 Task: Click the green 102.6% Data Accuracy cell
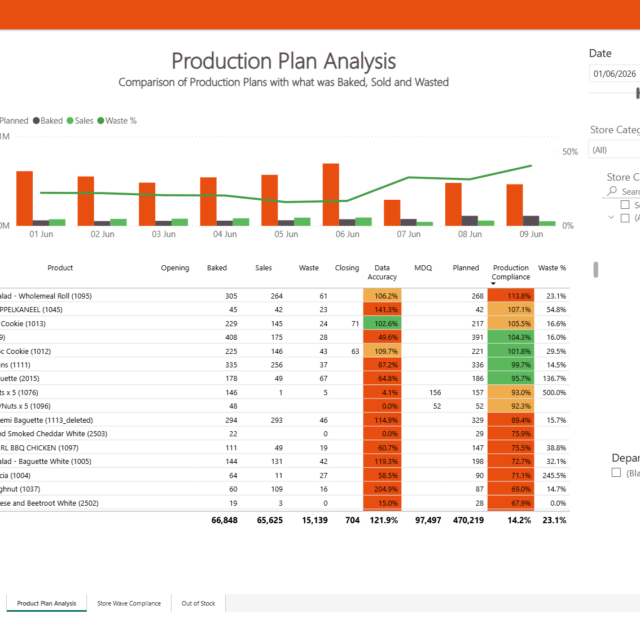click(x=382, y=324)
